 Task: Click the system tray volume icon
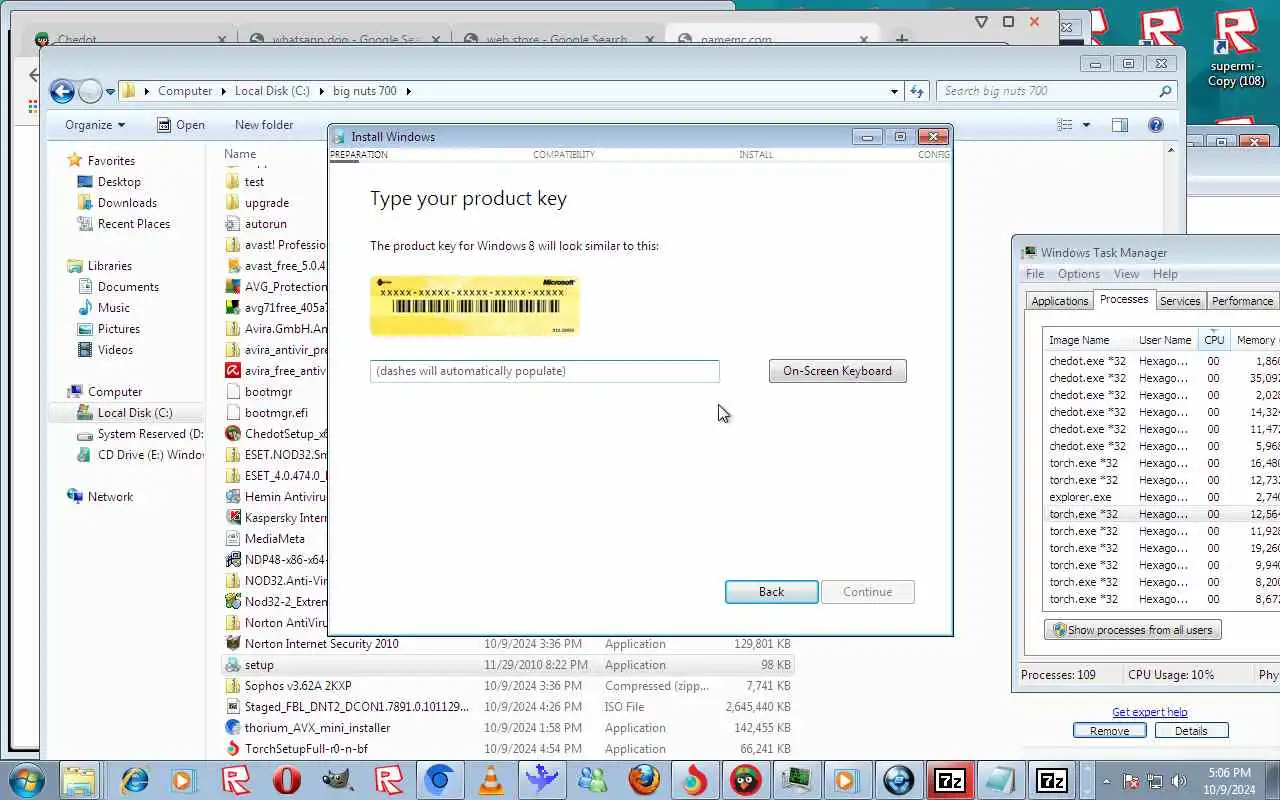(1179, 781)
